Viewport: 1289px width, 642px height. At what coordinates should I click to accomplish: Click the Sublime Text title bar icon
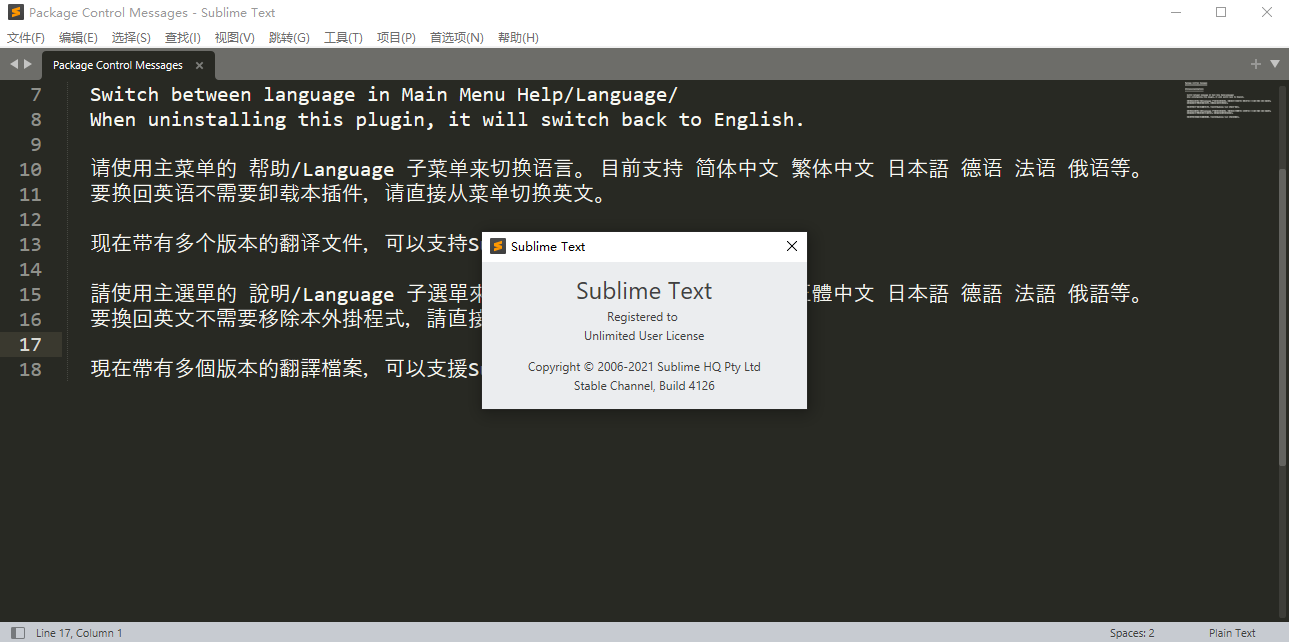tap(15, 12)
